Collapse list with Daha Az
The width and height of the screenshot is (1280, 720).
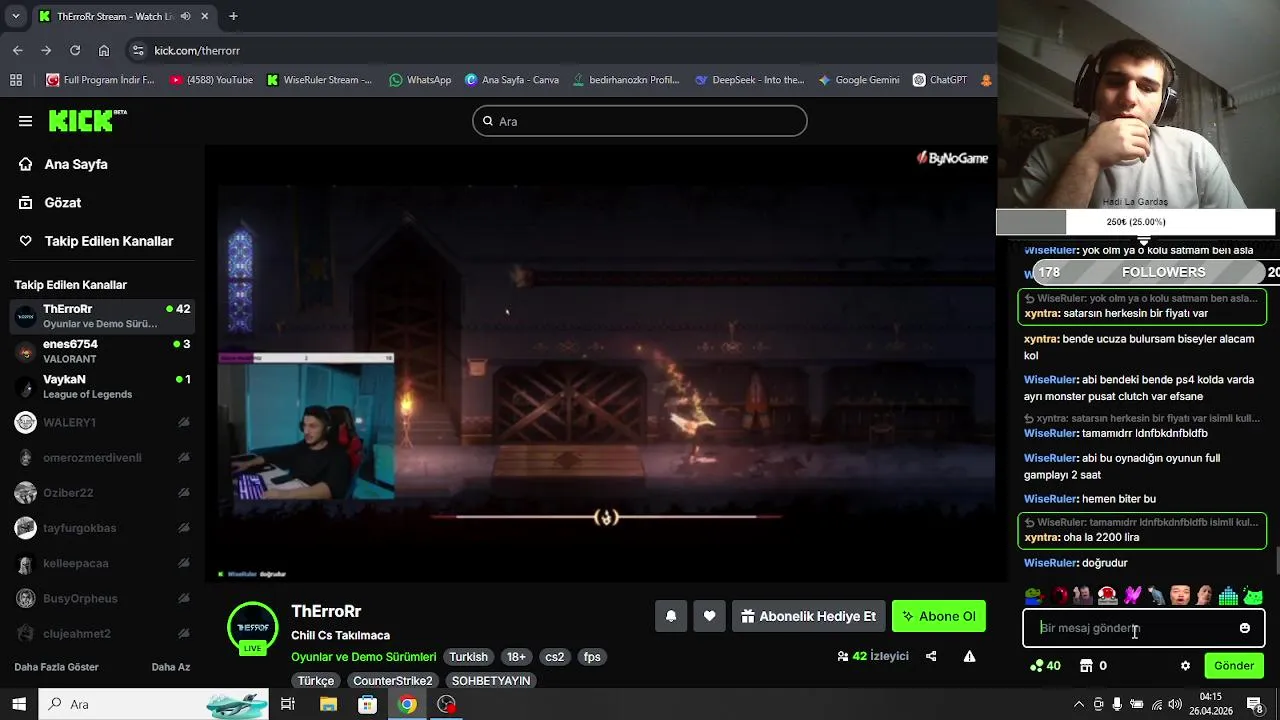point(171,667)
